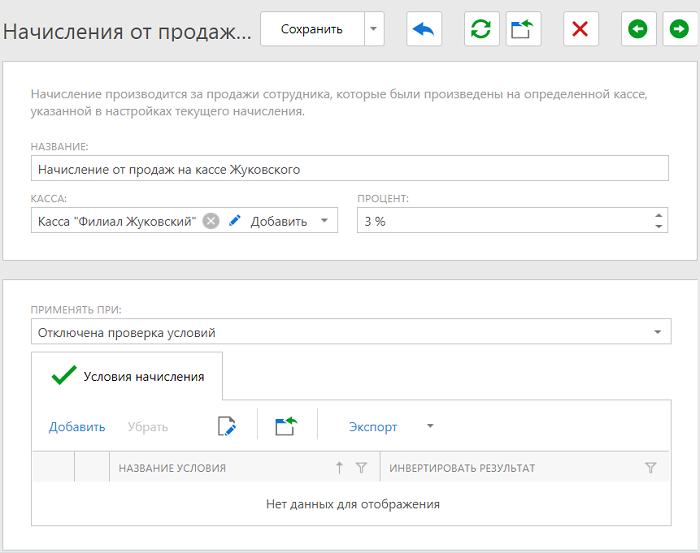Click Добавить in the Касса field
This screenshot has height=553, width=700.
tap(279, 221)
